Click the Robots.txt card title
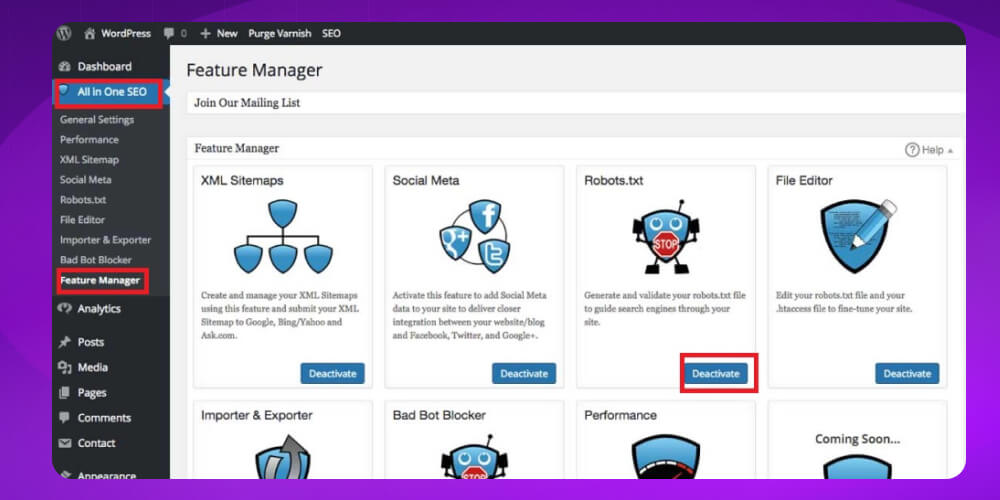The image size is (1000, 500). [614, 180]
